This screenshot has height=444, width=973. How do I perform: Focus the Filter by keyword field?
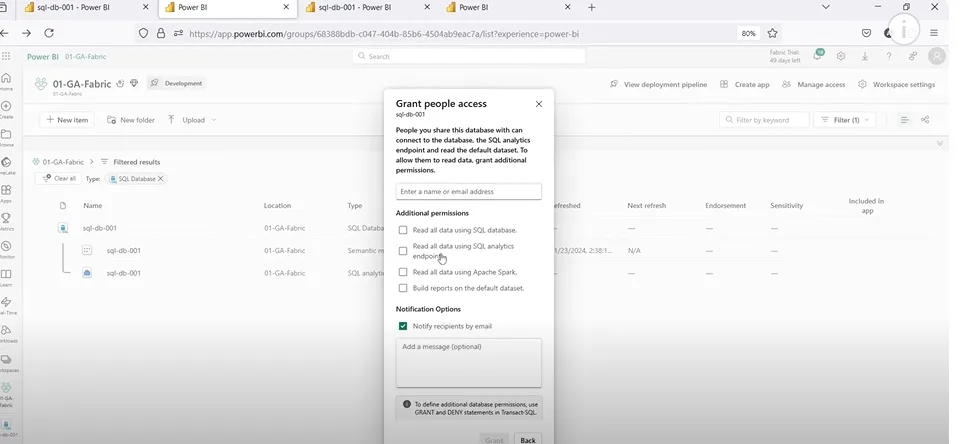764,120
